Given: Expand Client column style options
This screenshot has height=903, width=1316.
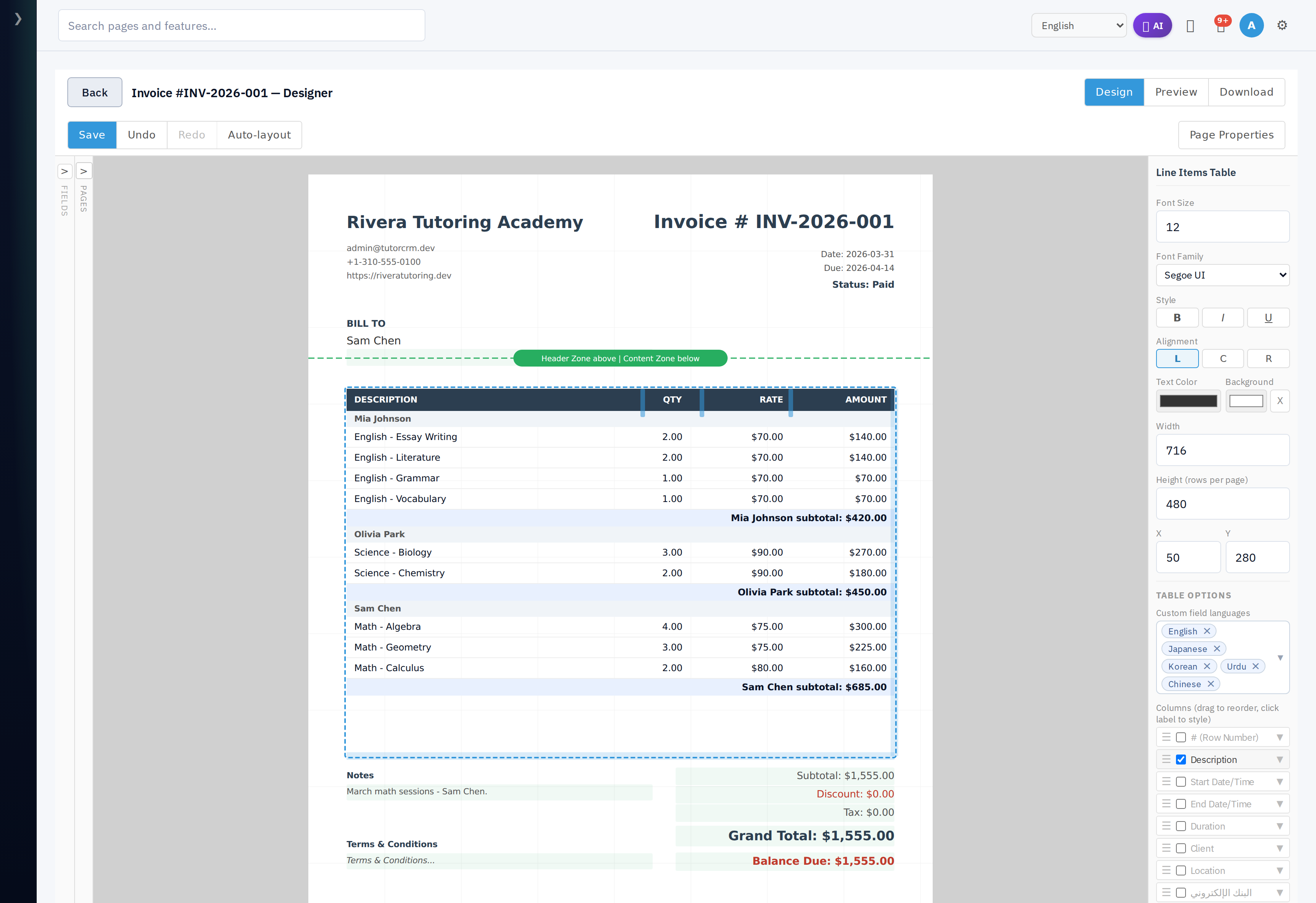Looking at the screenshot, I should tap(1280, 848).
